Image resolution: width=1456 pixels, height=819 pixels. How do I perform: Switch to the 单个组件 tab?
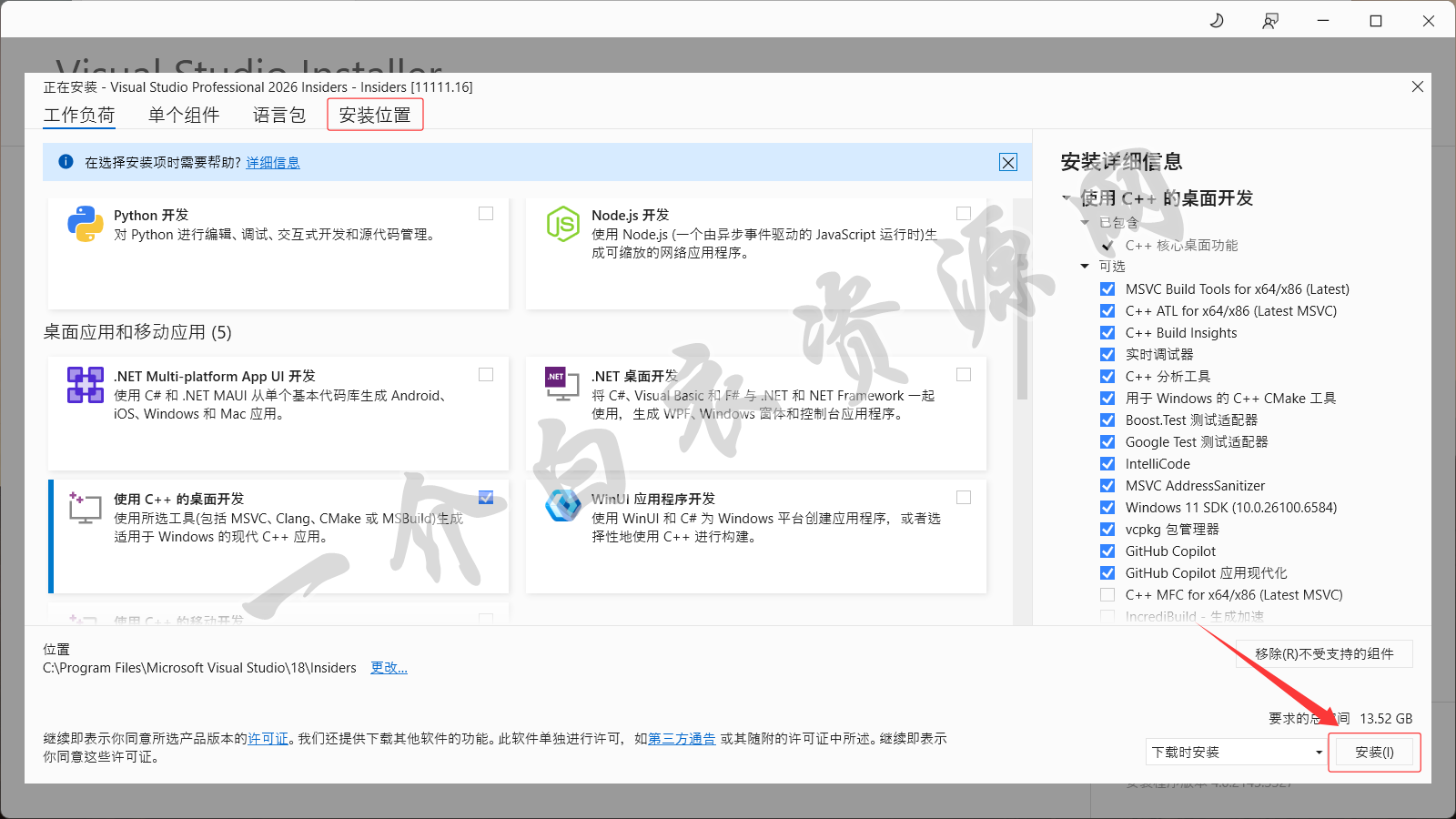pyautogui.click(x=184, y=115)
